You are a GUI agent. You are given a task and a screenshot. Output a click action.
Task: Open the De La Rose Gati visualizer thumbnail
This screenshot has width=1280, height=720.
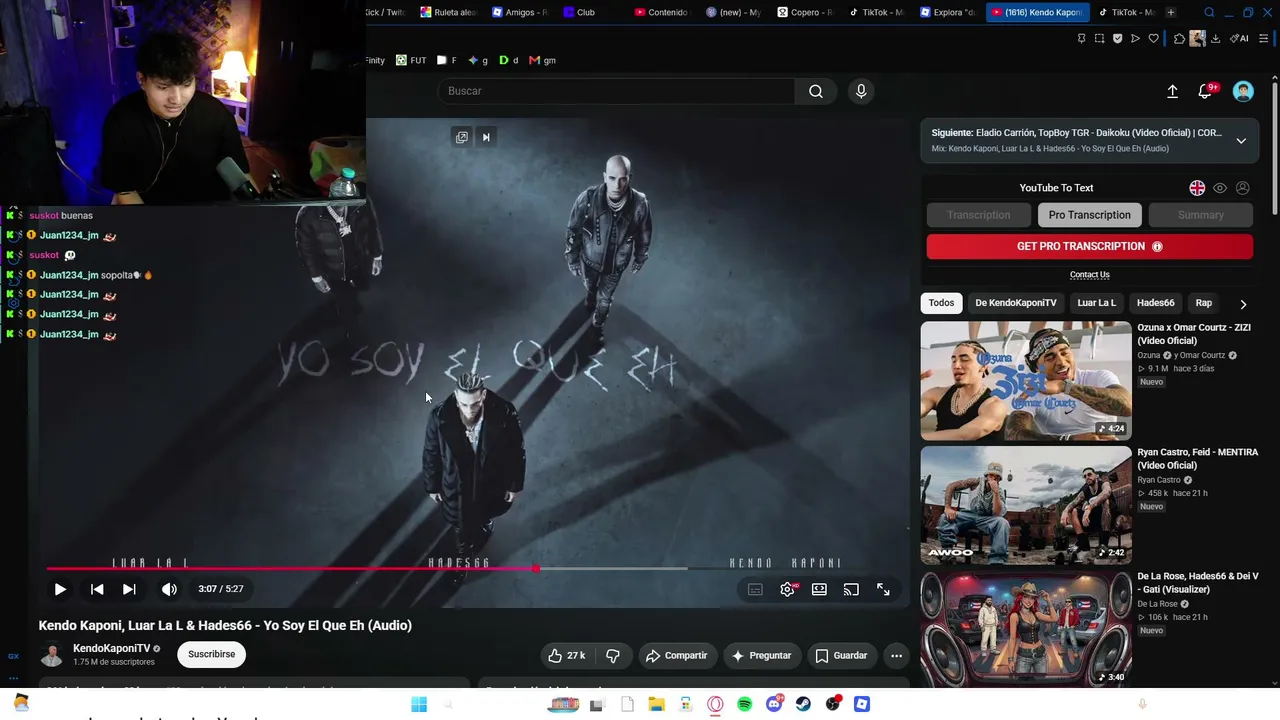click(1026, 629)
